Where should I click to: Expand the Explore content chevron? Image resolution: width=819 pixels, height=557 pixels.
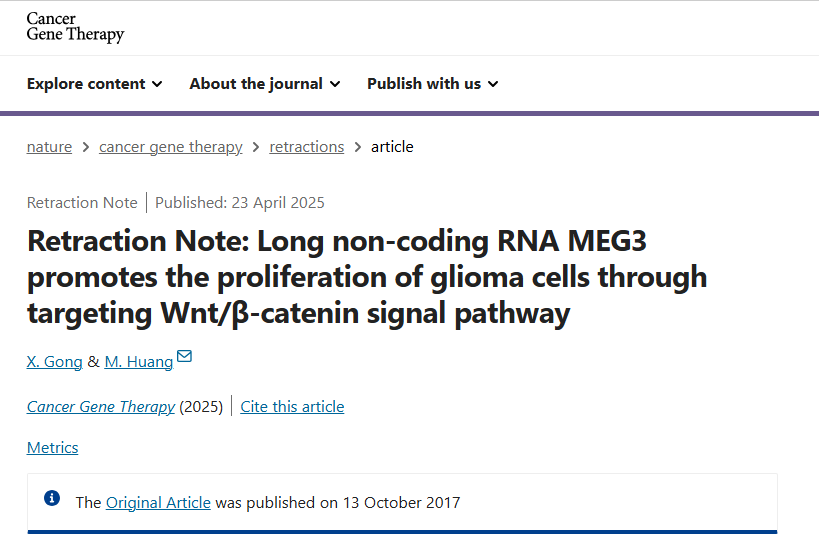pyautogui.click(x=157, y=84)
